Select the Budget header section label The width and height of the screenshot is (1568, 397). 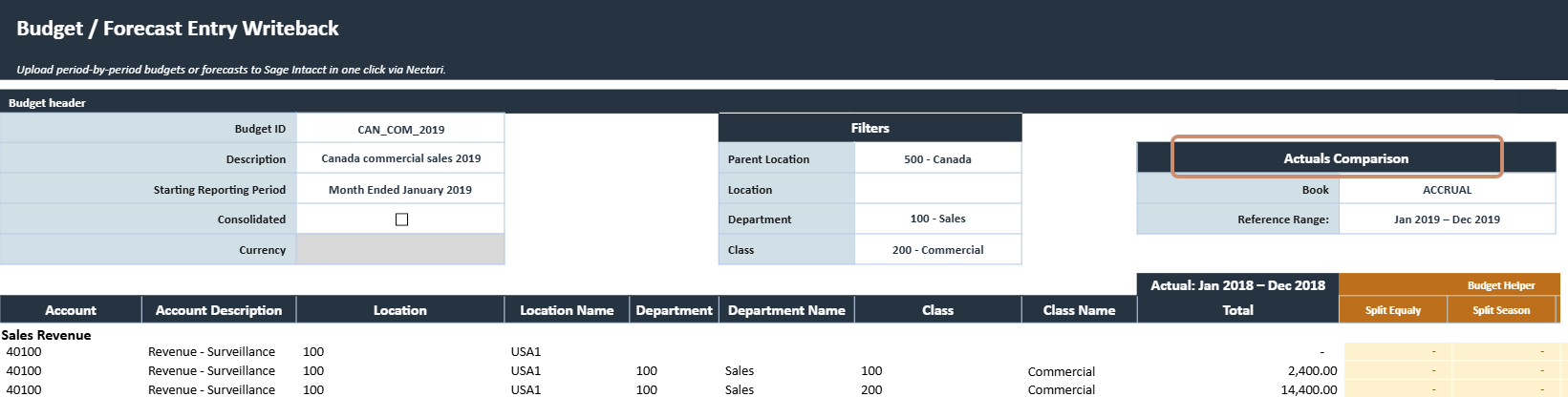[47, 102]
